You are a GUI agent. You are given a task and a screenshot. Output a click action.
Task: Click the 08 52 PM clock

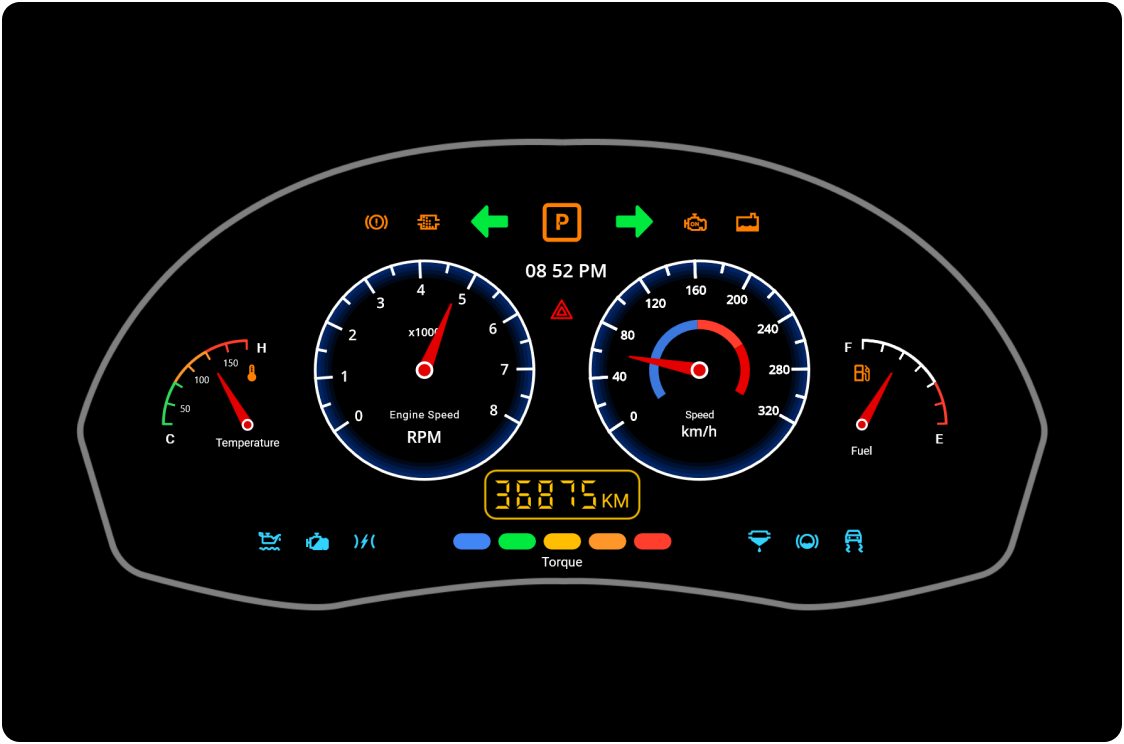[566, 271]
